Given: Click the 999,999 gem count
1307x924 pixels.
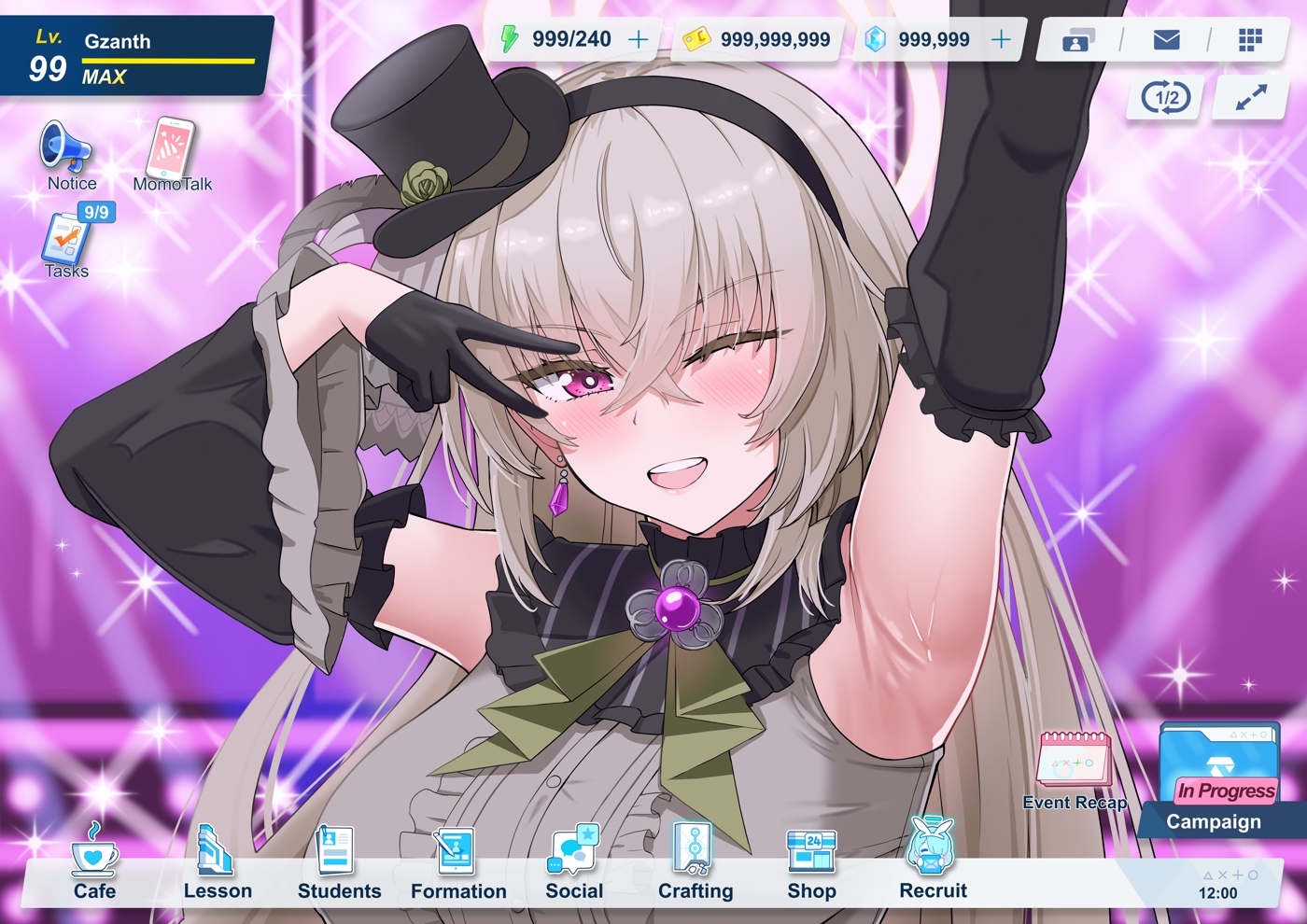Looking at the screenshot, I should [934, 39].
